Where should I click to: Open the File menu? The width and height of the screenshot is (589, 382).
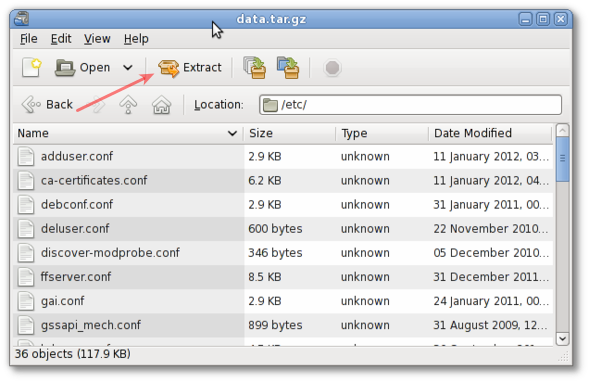click(29, 39)
